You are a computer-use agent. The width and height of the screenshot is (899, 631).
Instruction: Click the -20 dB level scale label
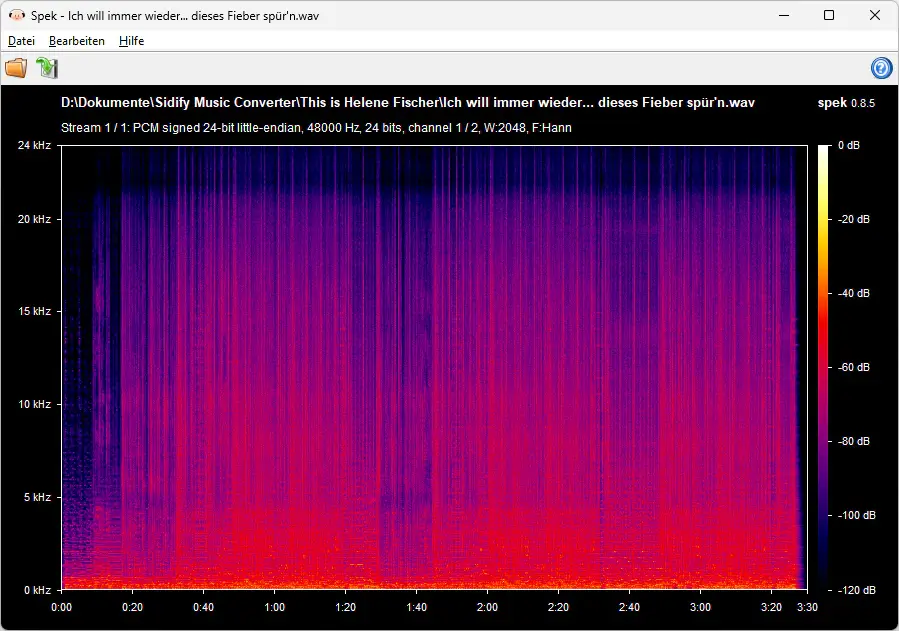click(854, 219)
